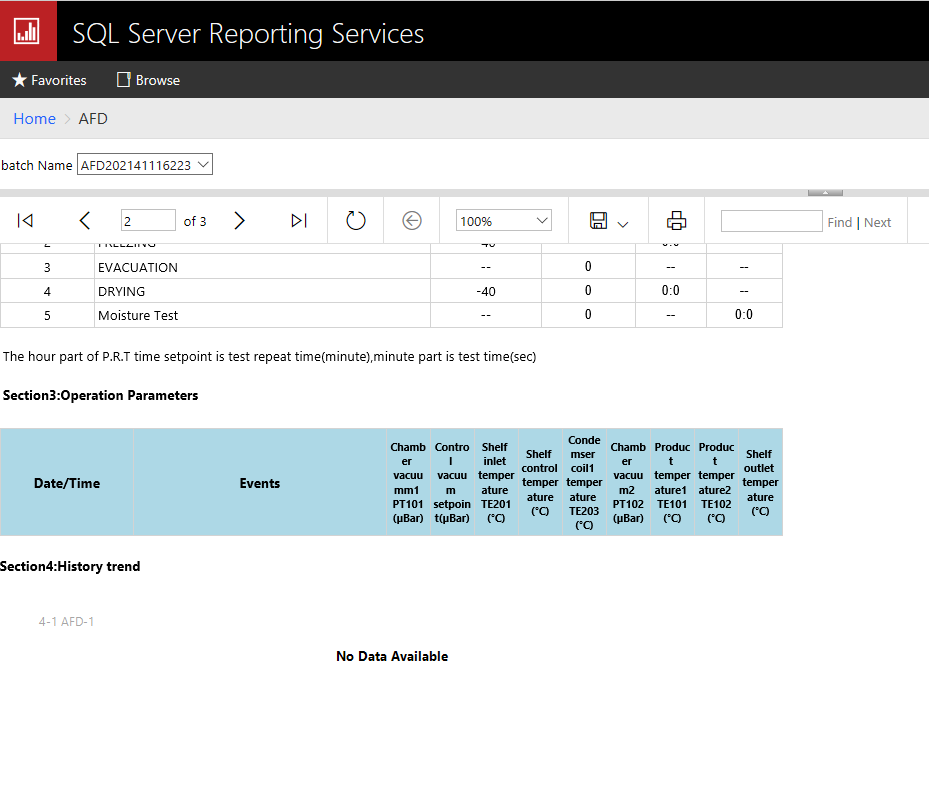Click Section4:History trend heading
929x797 pixels.
[x=70, y=566]
